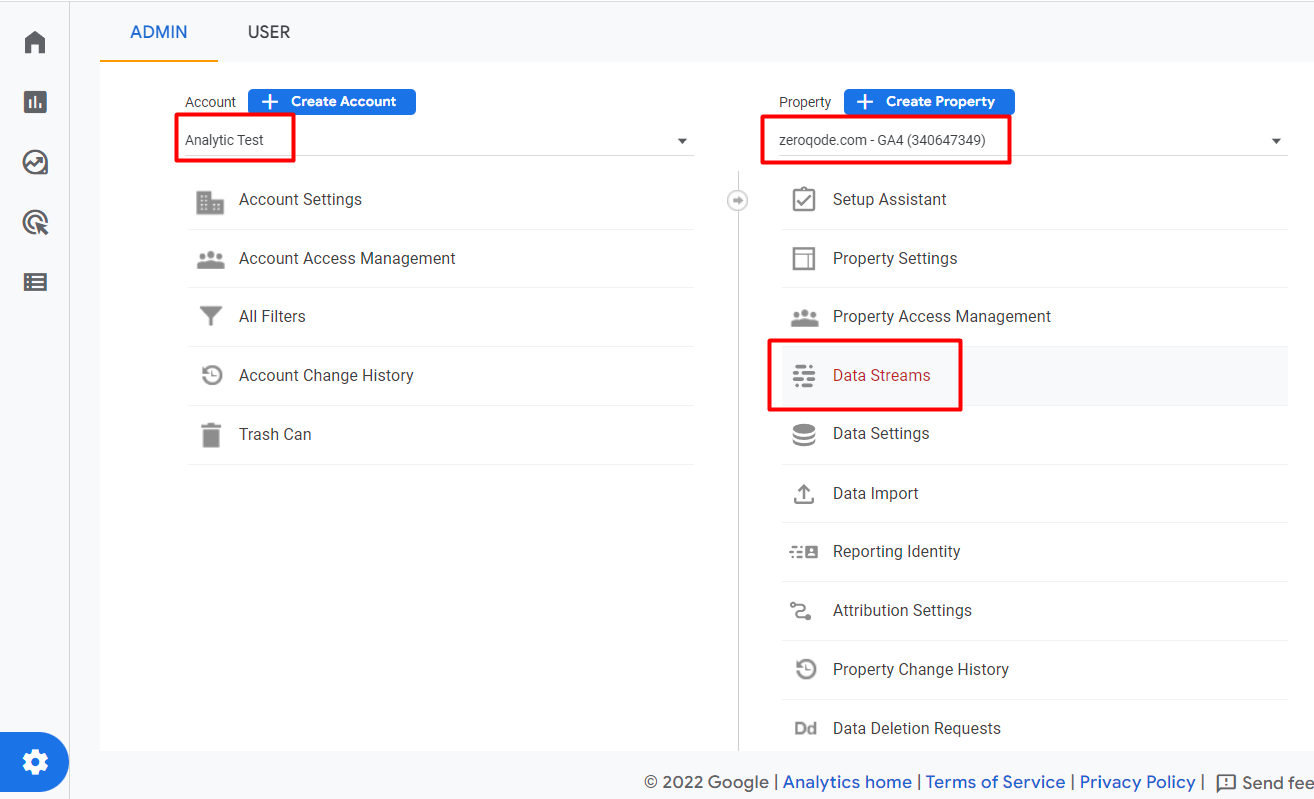Screen dimensions: 1314x799
Task: Click the Property Change History clock icon
Action: coord(805,669)
